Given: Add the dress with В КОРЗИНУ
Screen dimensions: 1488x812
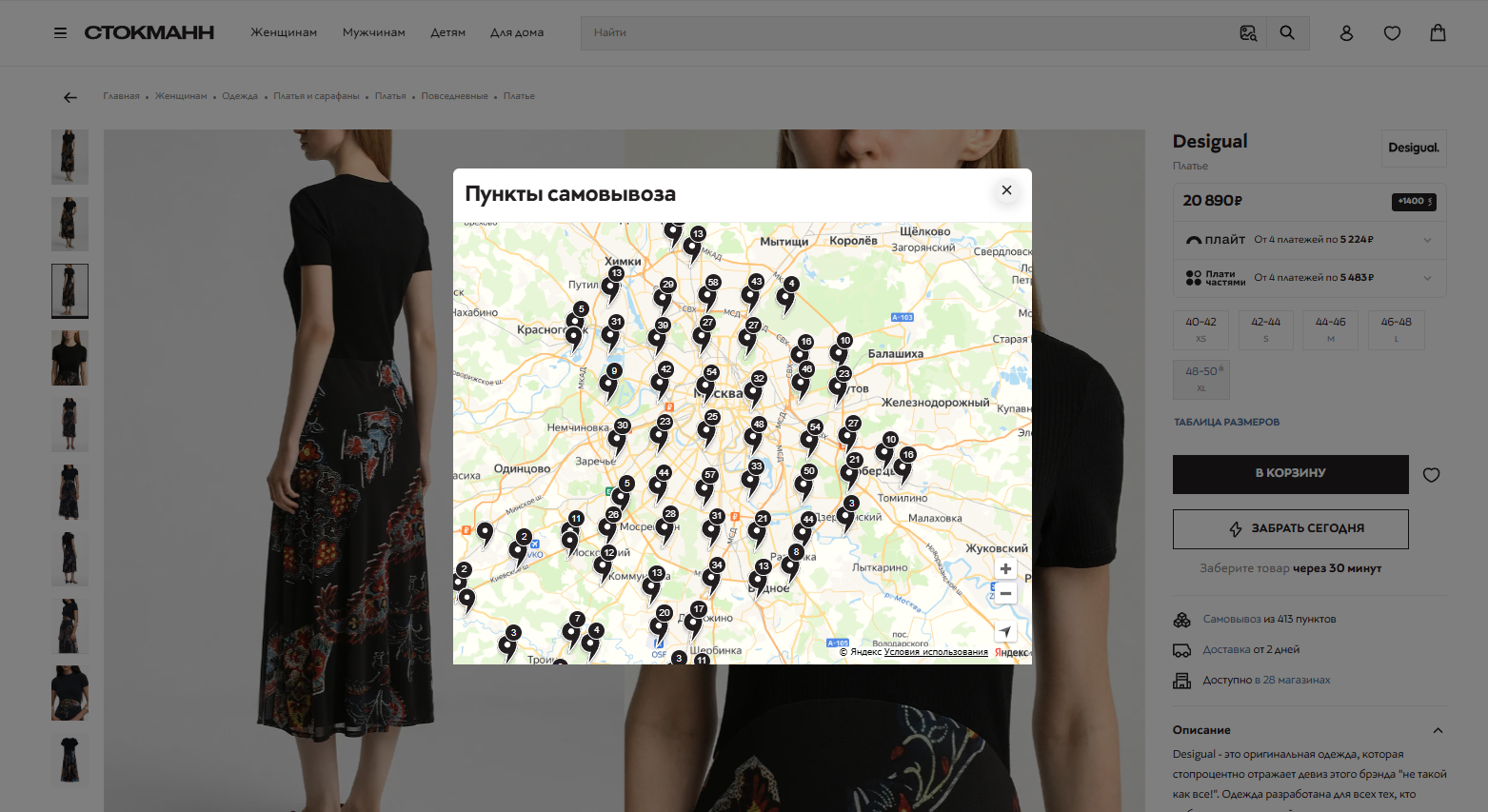Looking at the screenshot, I should 1290,474.
